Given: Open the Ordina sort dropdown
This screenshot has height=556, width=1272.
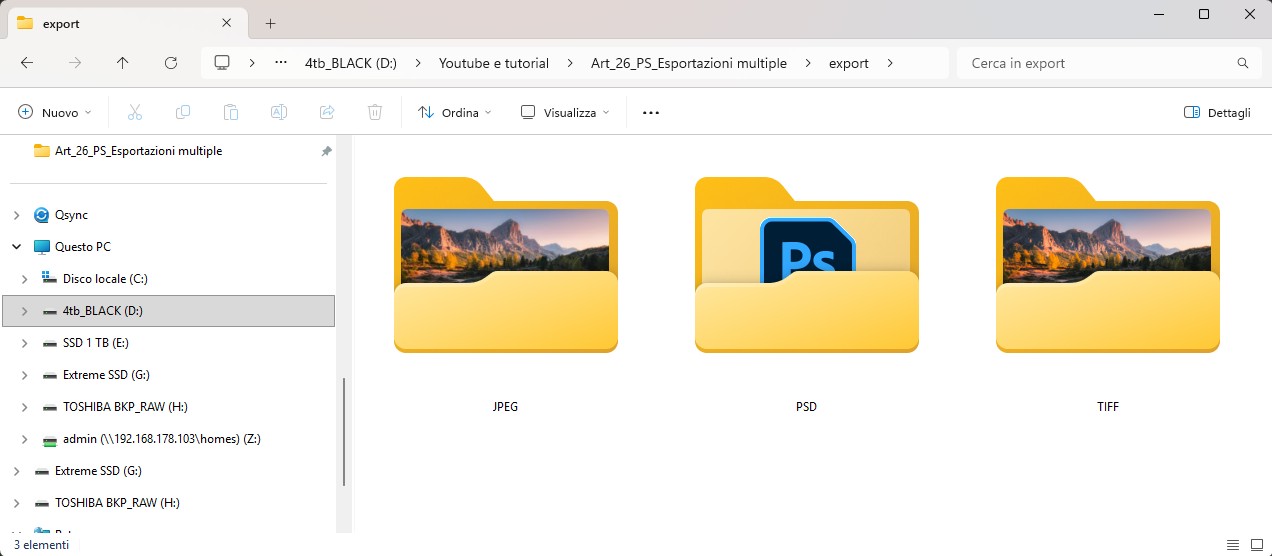Looking at the screenshot, I should pyautogui.click(x=455, y=113).
